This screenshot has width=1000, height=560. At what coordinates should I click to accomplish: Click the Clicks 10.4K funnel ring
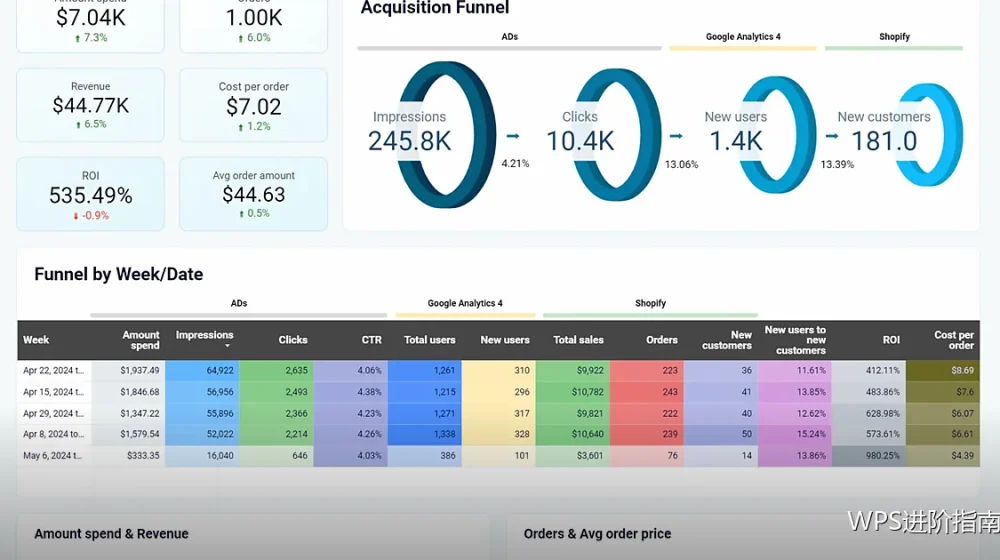(x=615, y=135)
